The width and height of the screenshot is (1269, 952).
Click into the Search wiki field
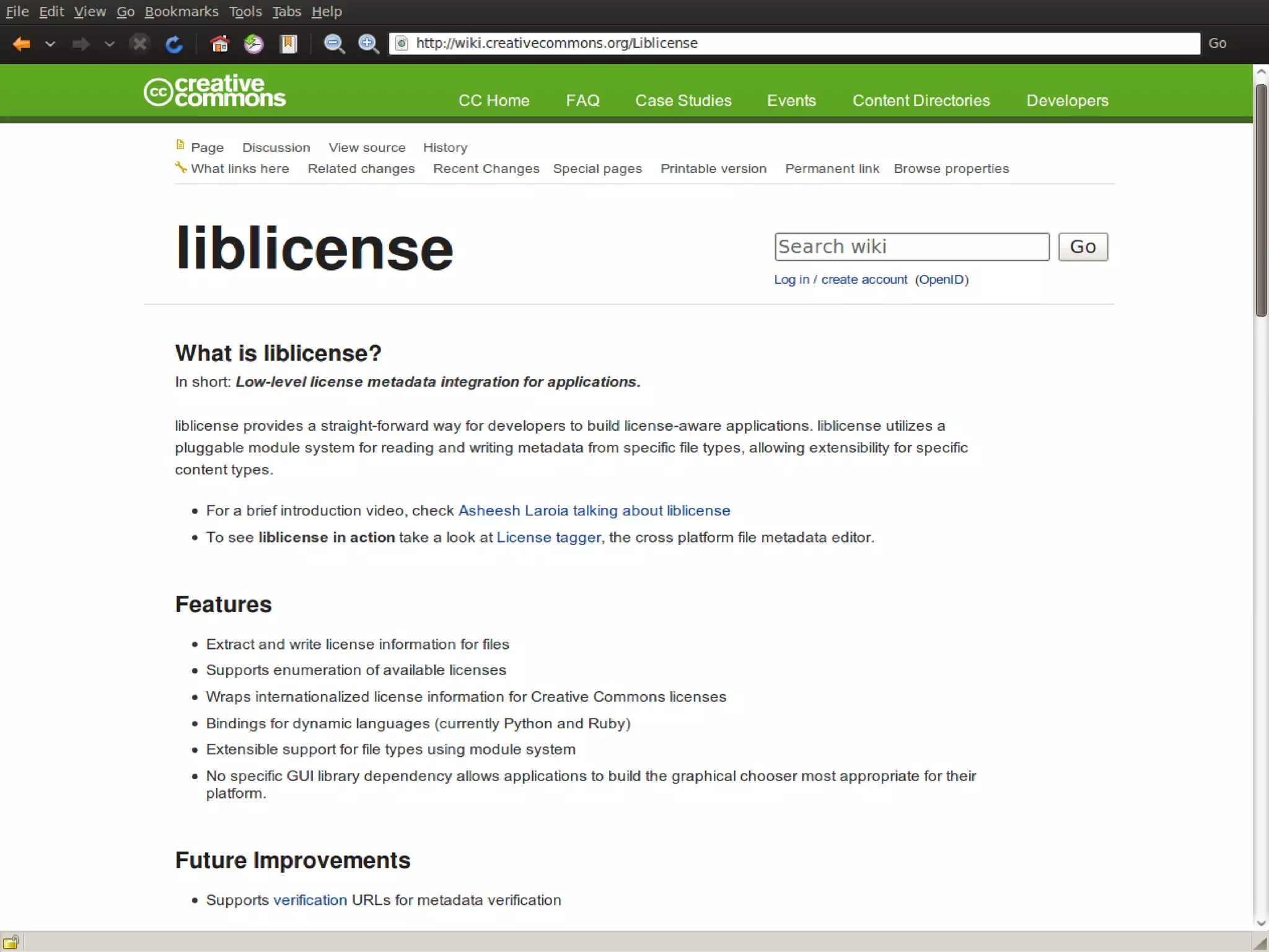911,247
